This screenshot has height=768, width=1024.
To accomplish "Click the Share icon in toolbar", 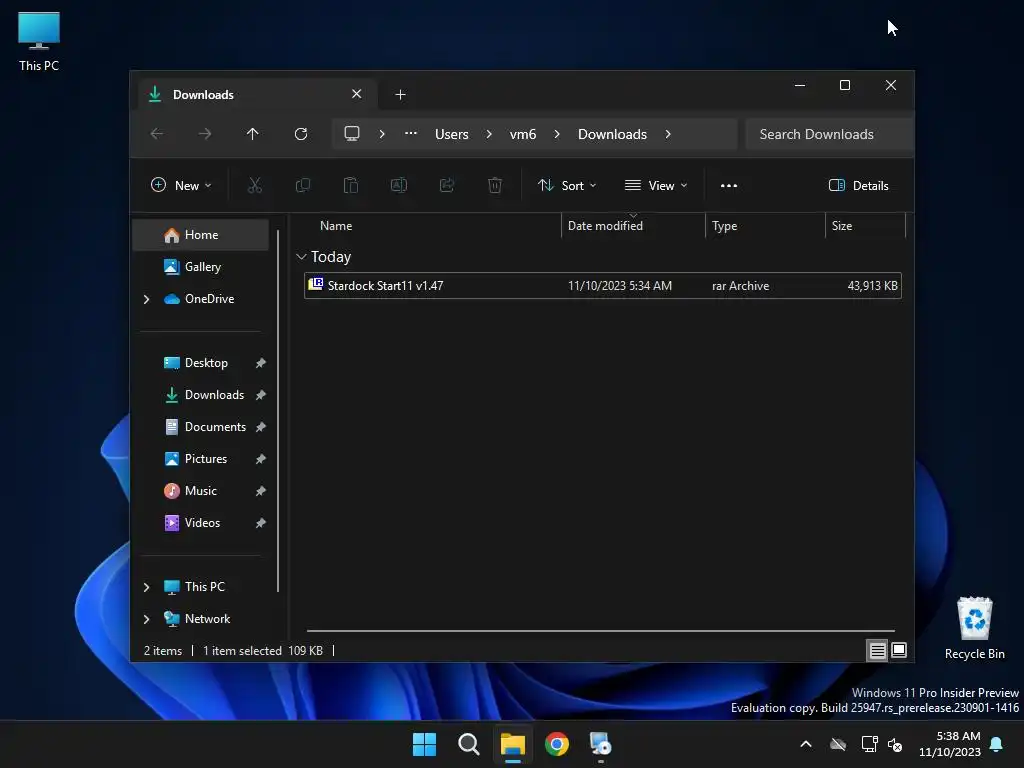I will 447,185.
